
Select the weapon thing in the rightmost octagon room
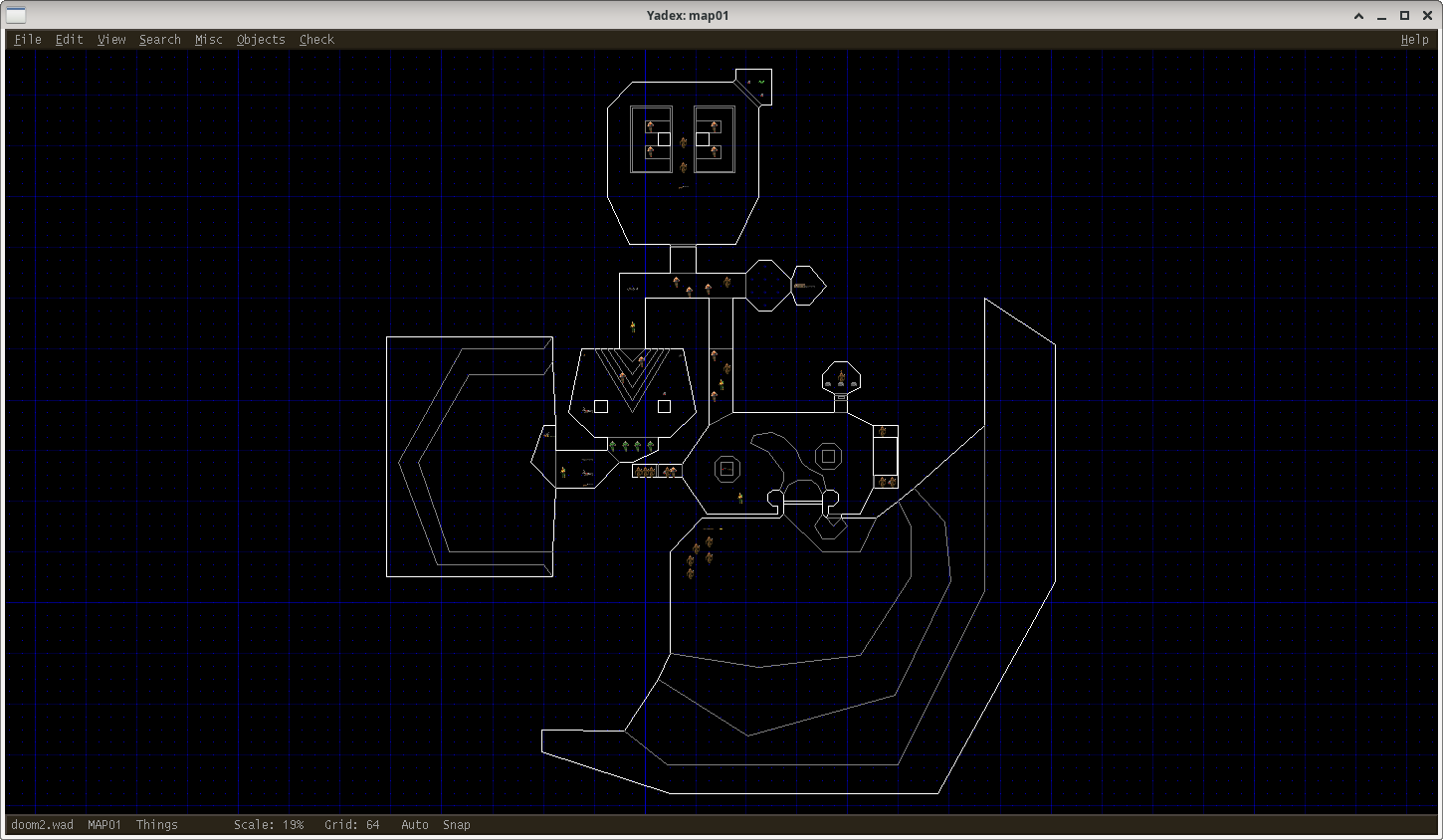point(804,286)
